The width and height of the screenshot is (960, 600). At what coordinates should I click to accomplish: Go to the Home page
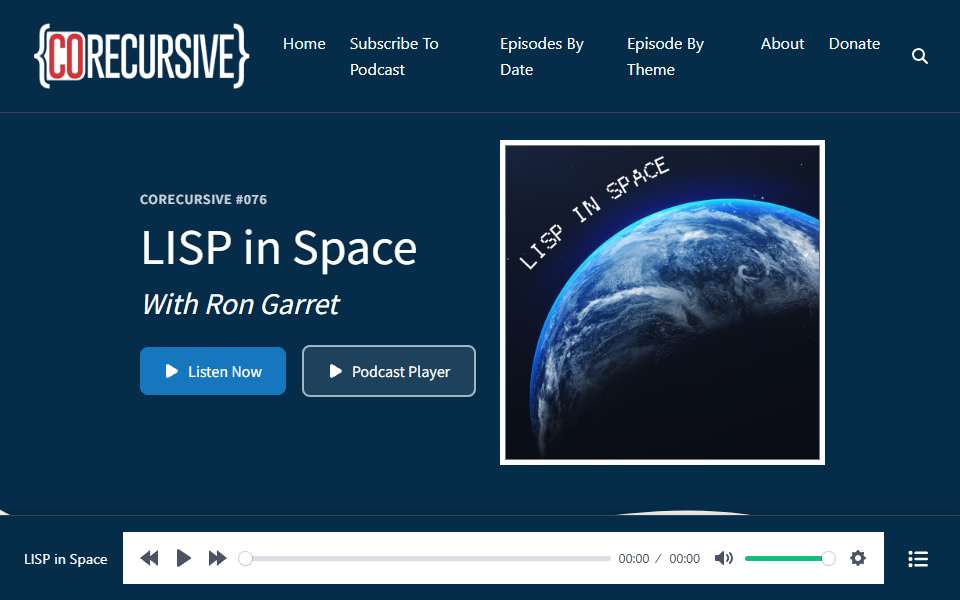304,44
